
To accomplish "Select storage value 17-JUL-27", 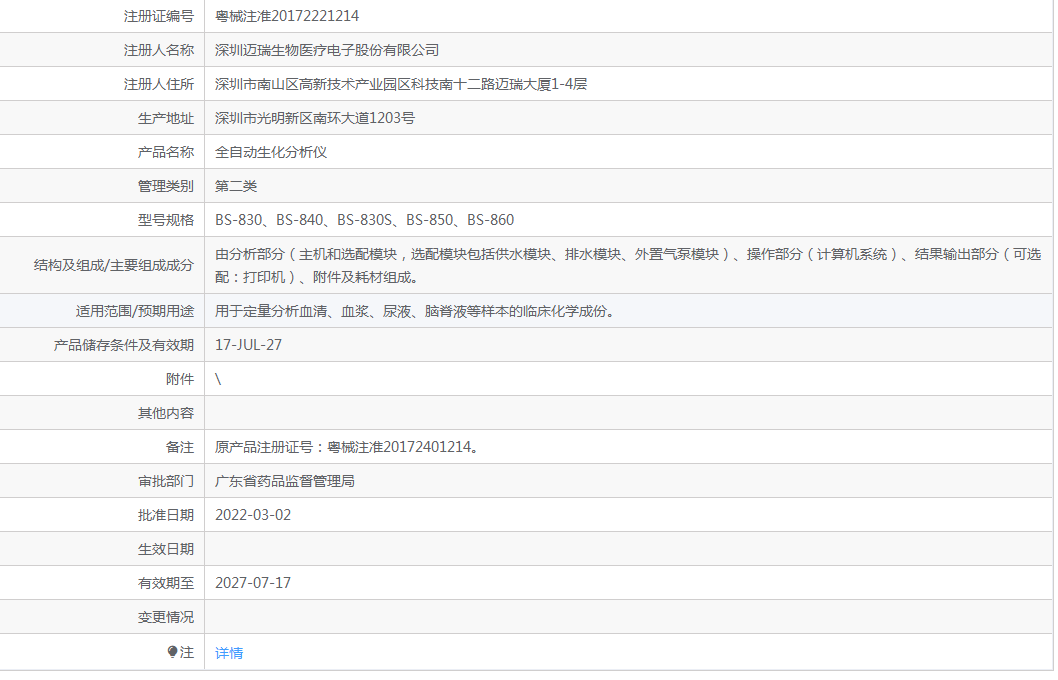I will [x=248, y=345].
